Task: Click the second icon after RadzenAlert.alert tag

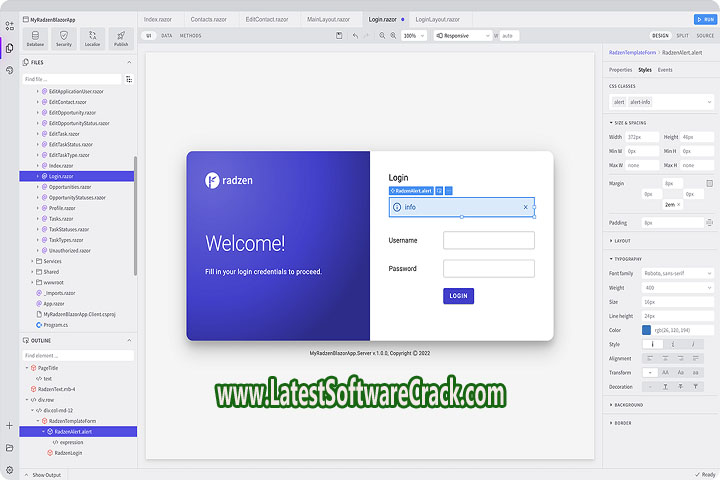Action: point(449,191)
